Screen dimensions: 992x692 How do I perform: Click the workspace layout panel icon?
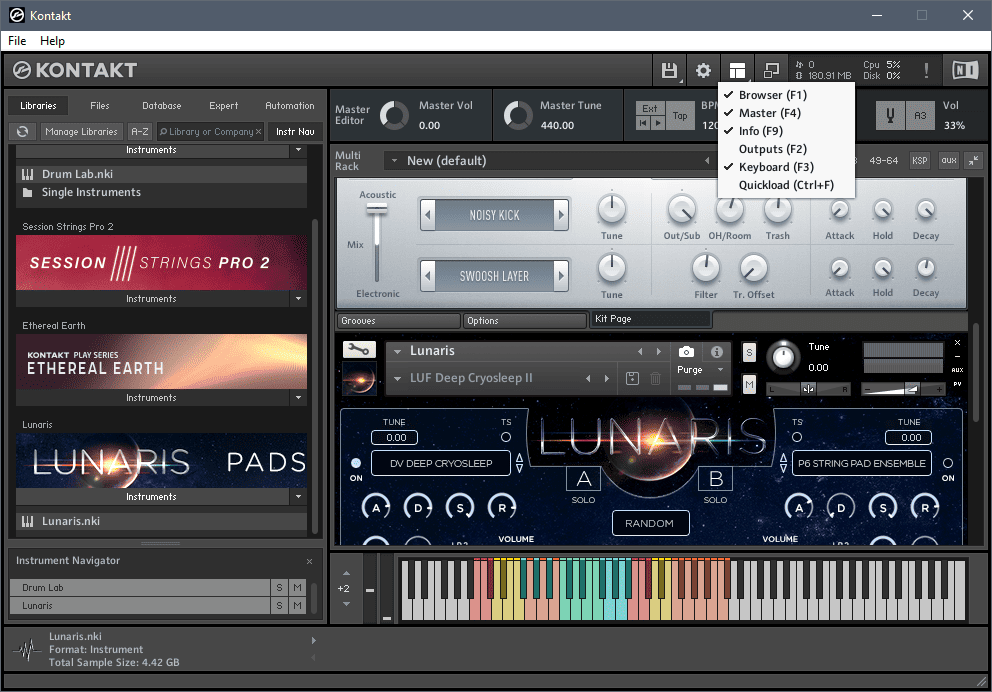coord(737,70)
